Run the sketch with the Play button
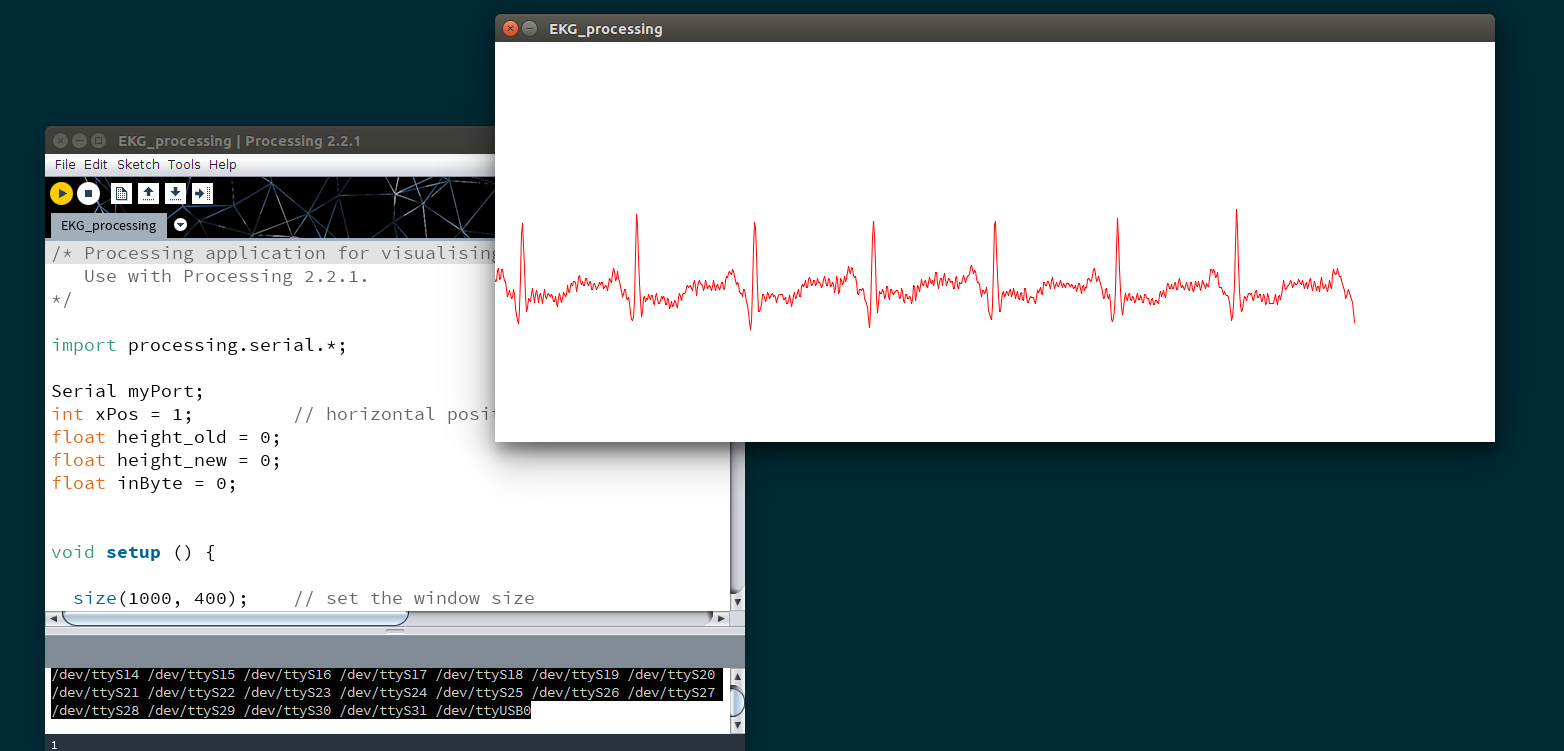The width and height of the screenshot is (1564, 751). pyautogui.click(x=61, y=193)
